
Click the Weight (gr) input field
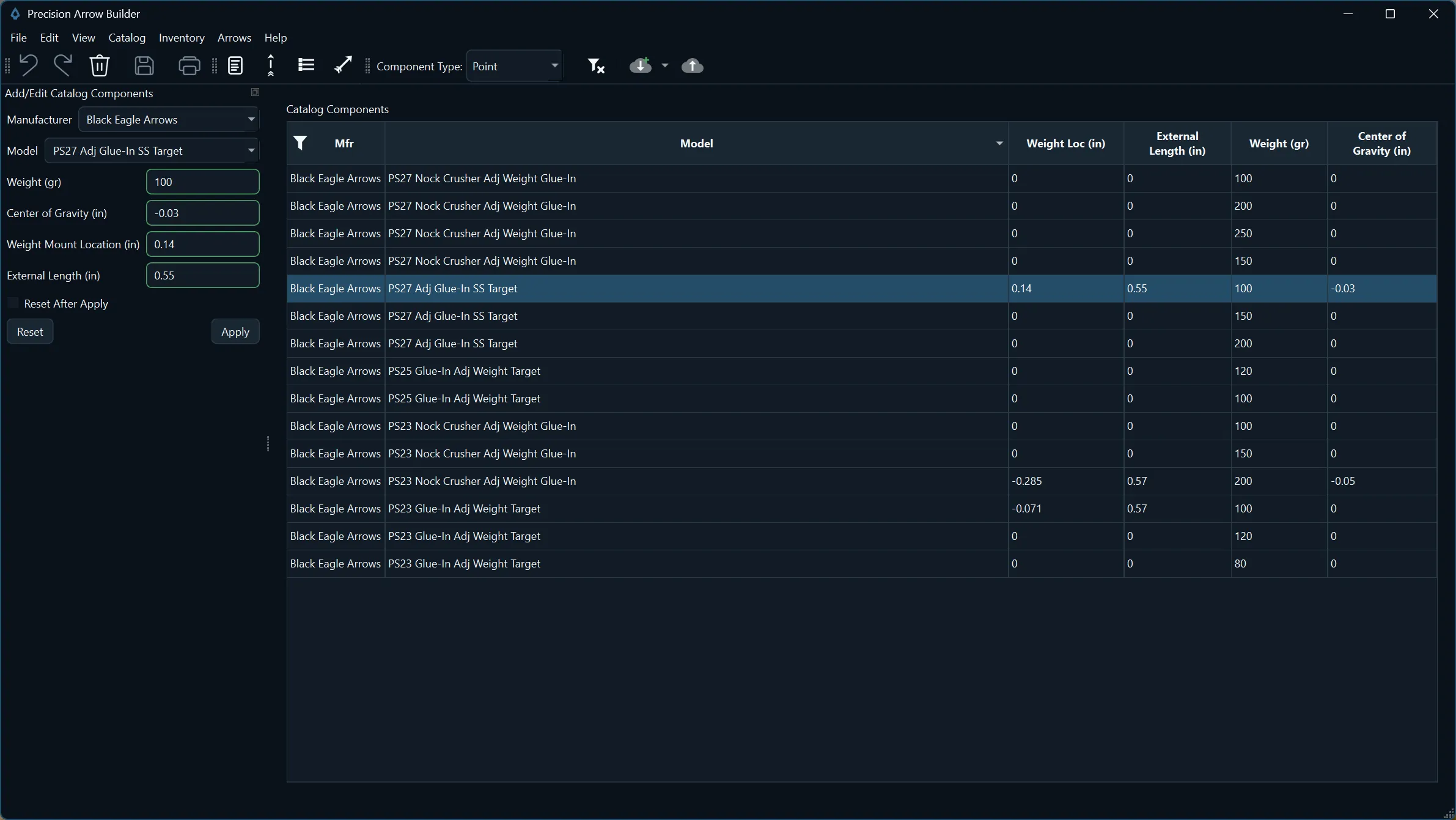click(203, 182)
